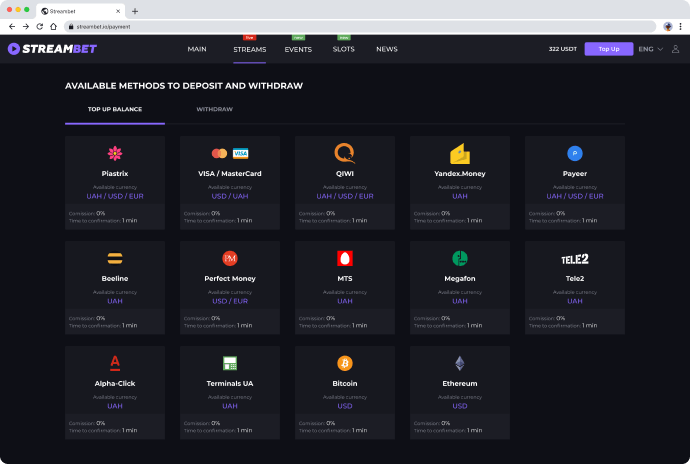Go back with browser back arrow
The width and height of the screenshot is (690, 464).
coord(12,26)
